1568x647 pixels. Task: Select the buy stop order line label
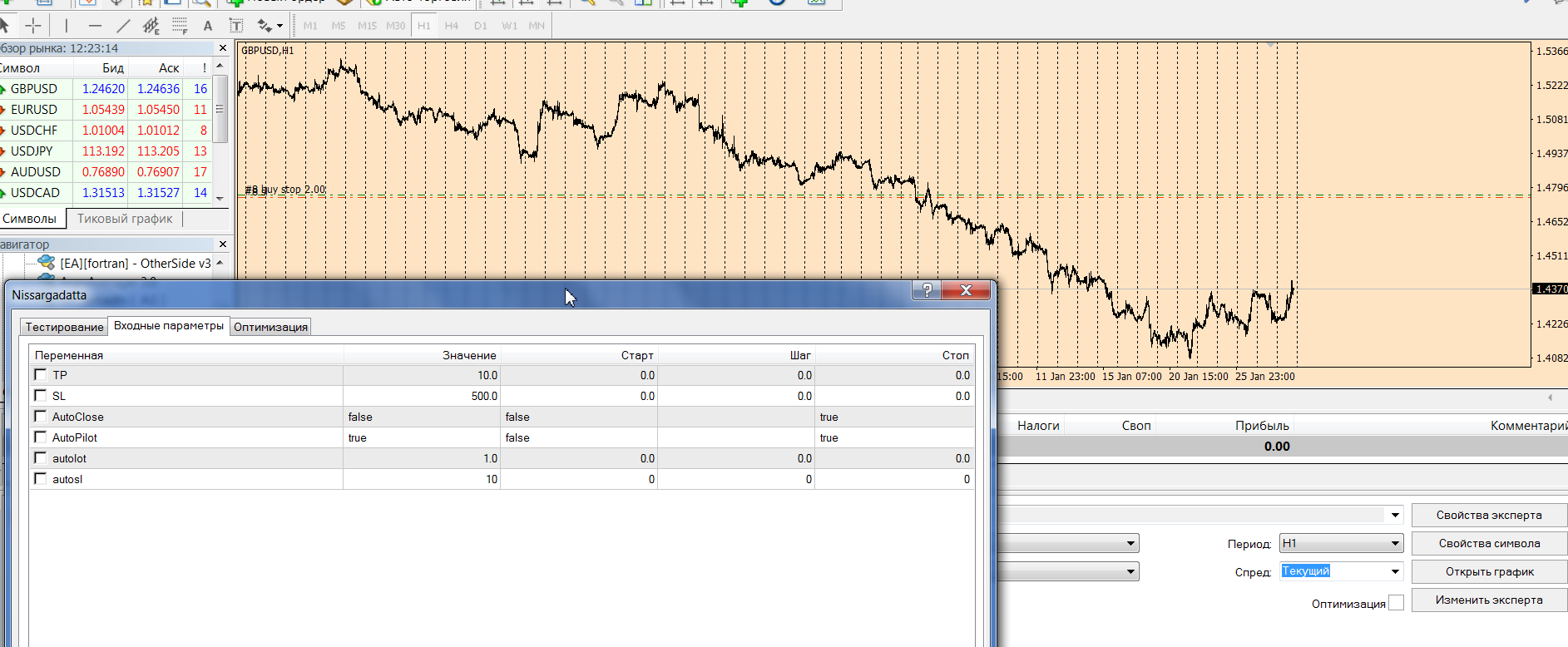[284, 190]
